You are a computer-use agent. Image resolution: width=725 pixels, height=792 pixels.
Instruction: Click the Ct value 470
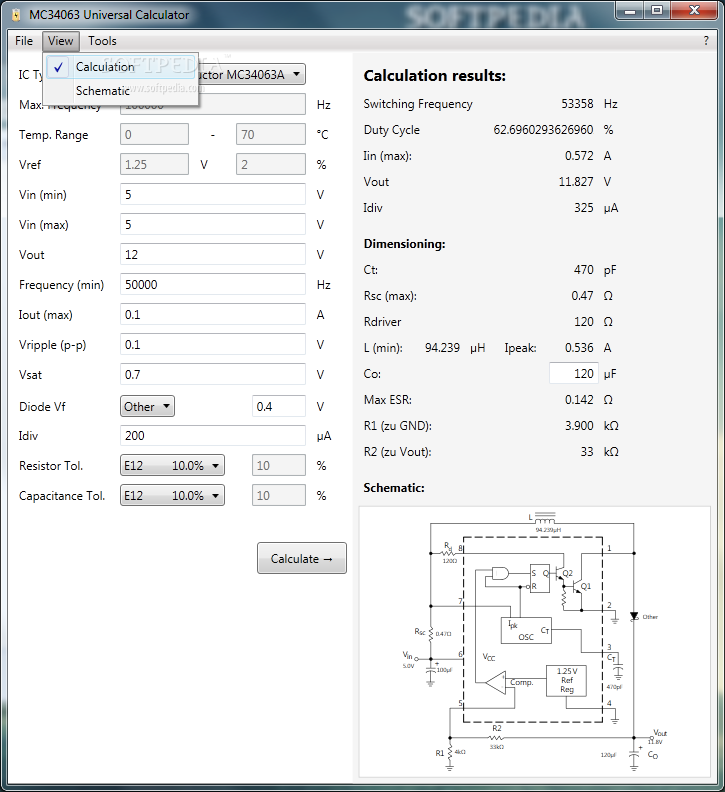[584, 270]
